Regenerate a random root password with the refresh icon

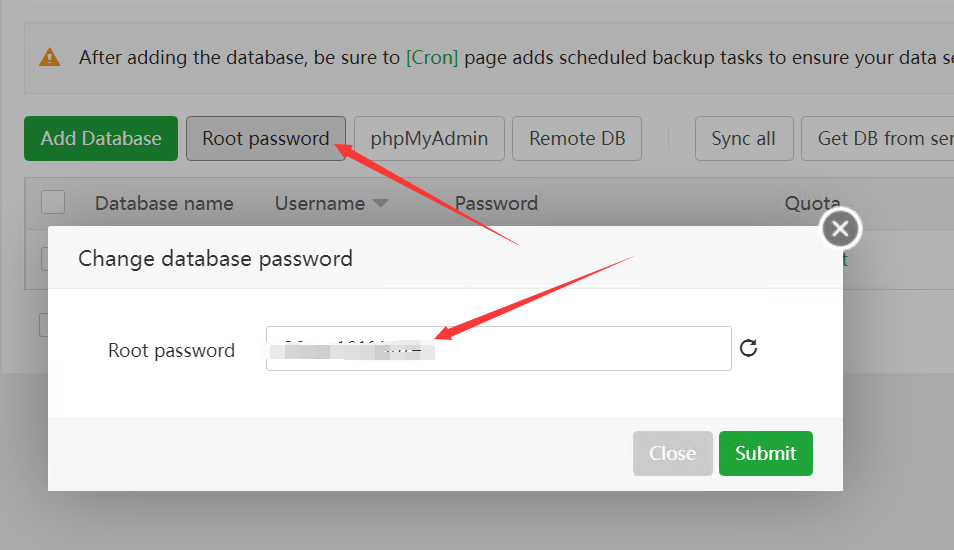[x=748, y=348]
